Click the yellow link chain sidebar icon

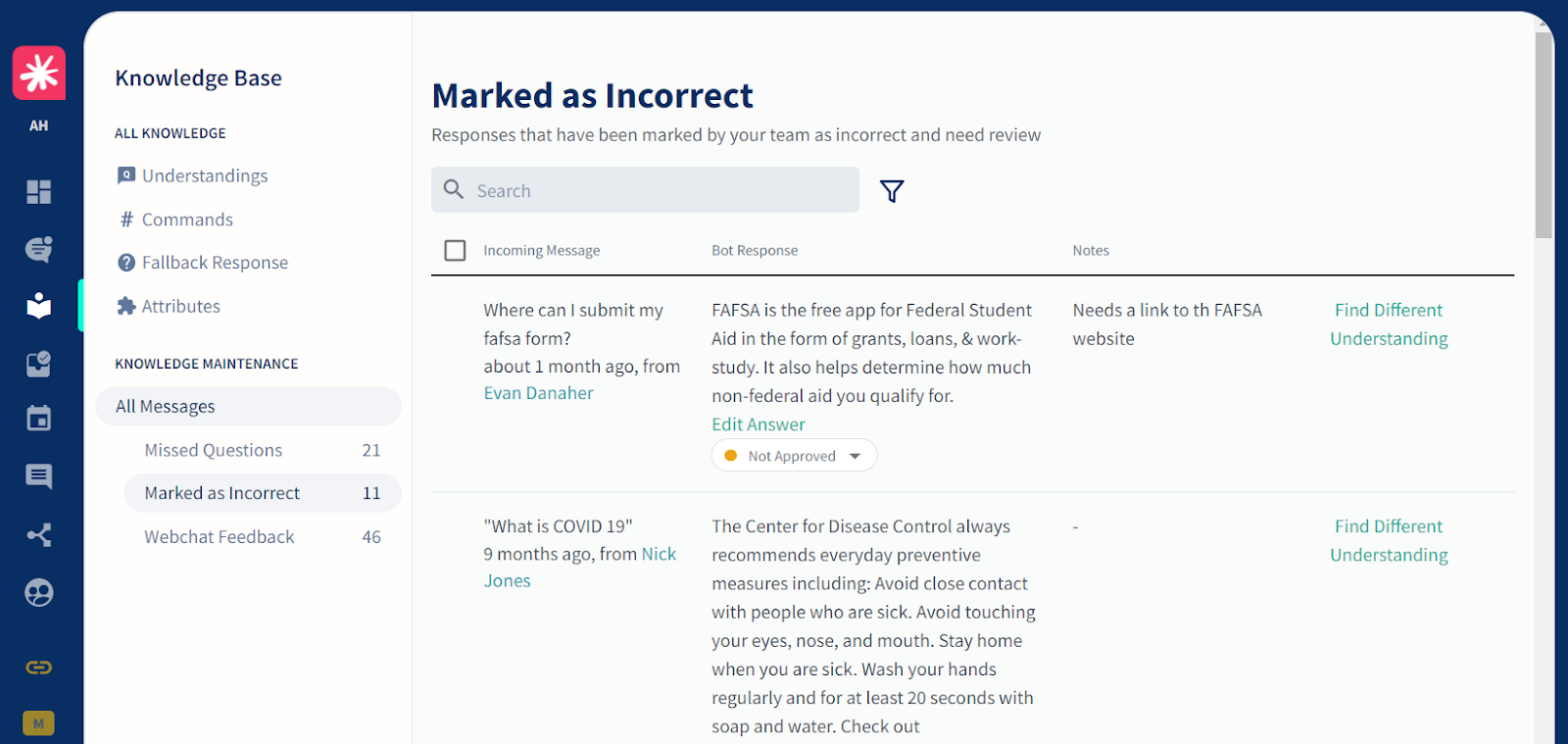[39, 668]
